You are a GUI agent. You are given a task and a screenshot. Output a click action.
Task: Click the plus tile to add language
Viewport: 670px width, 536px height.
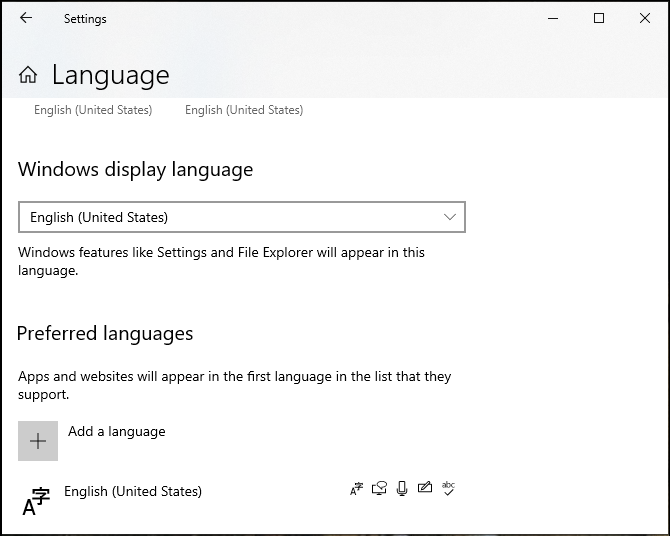click(38, 441)
